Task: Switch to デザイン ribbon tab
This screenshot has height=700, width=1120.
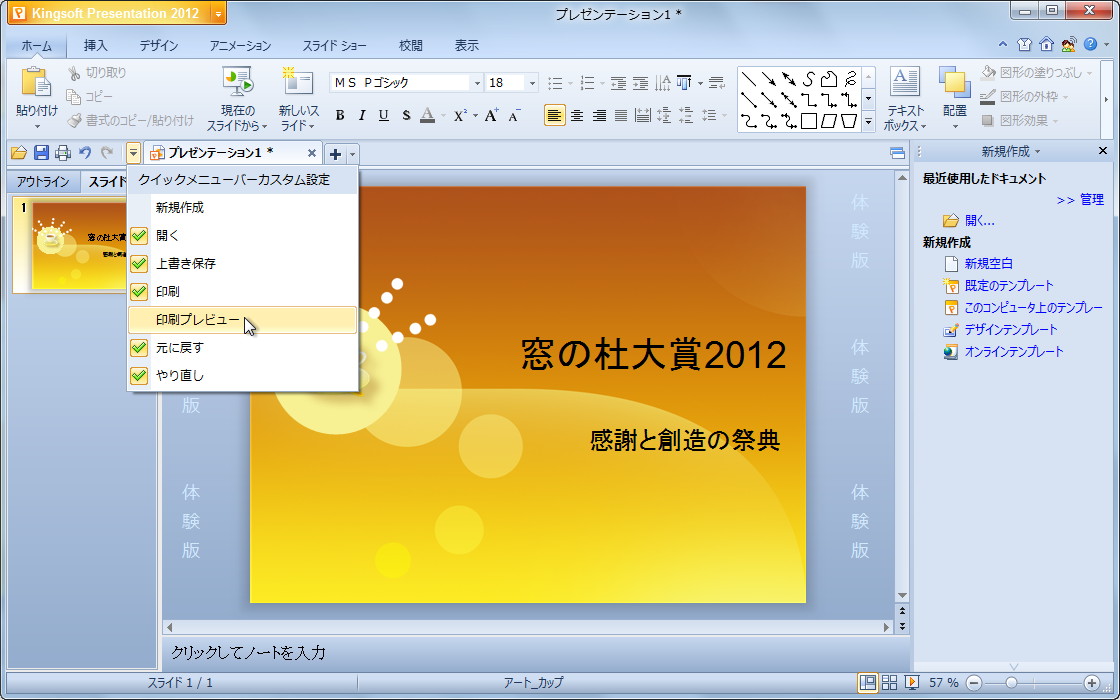Action: click(159, 45)
